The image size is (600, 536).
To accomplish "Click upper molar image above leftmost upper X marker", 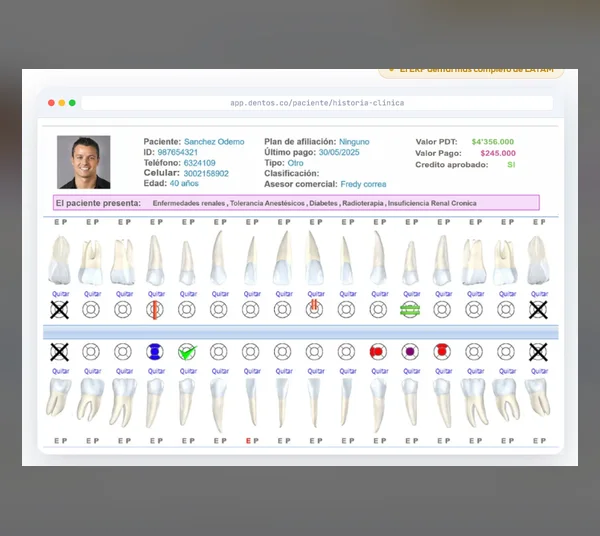I will click(x=60, y=260).
